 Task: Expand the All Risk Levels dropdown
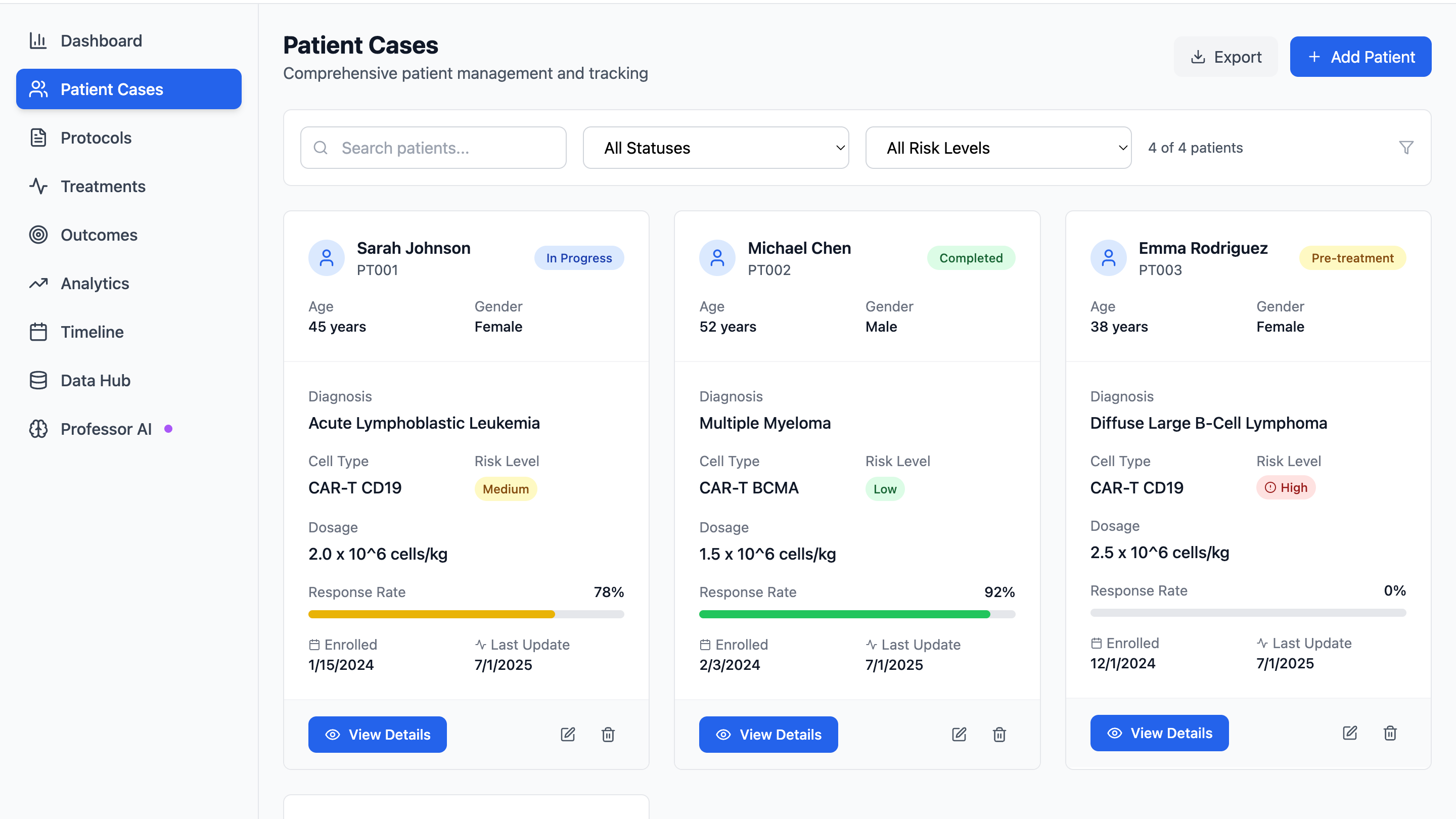[997, 148]
